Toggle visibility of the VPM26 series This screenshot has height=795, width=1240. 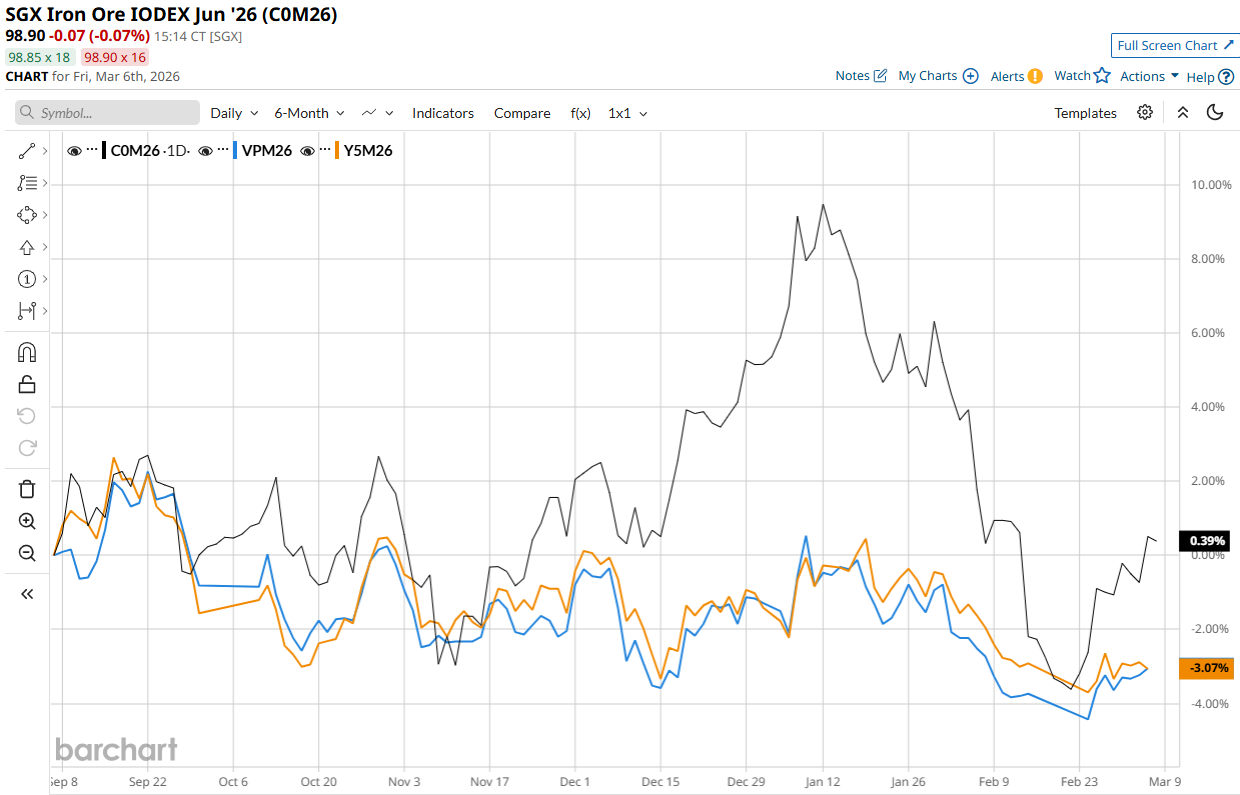205,151
